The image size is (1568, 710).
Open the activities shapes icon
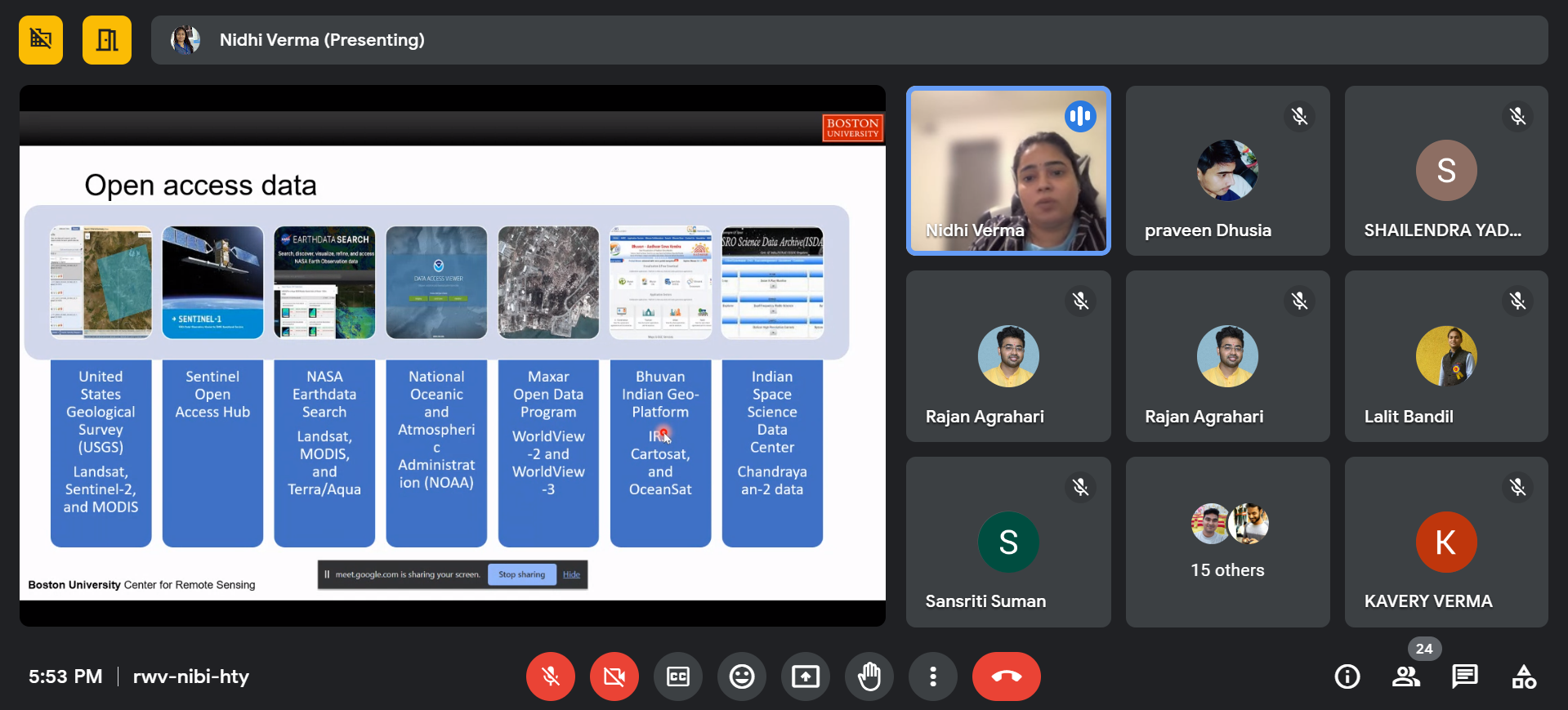coord(1524,677)
